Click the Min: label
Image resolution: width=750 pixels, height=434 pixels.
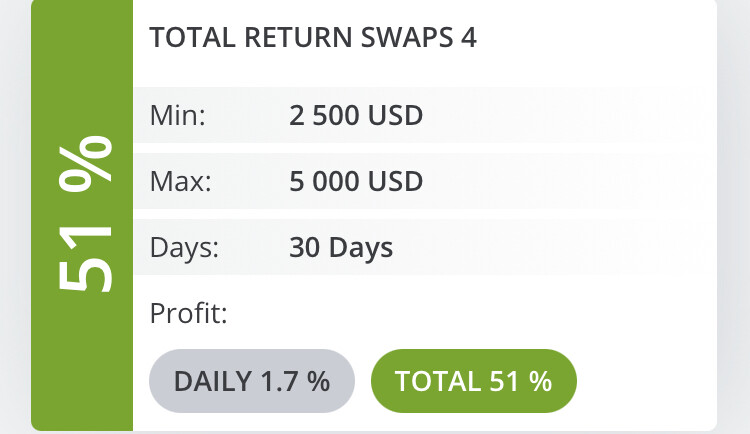177,115
